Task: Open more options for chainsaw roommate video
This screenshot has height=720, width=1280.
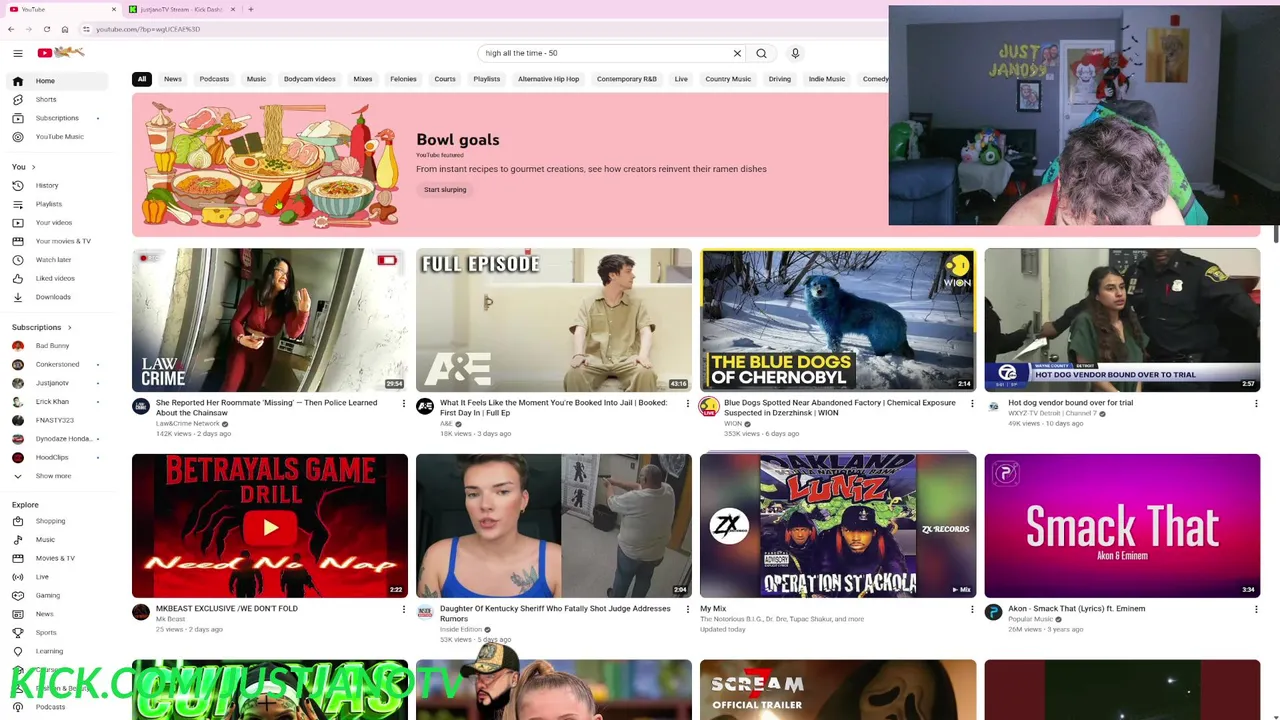Action: [x=404, y=404]
